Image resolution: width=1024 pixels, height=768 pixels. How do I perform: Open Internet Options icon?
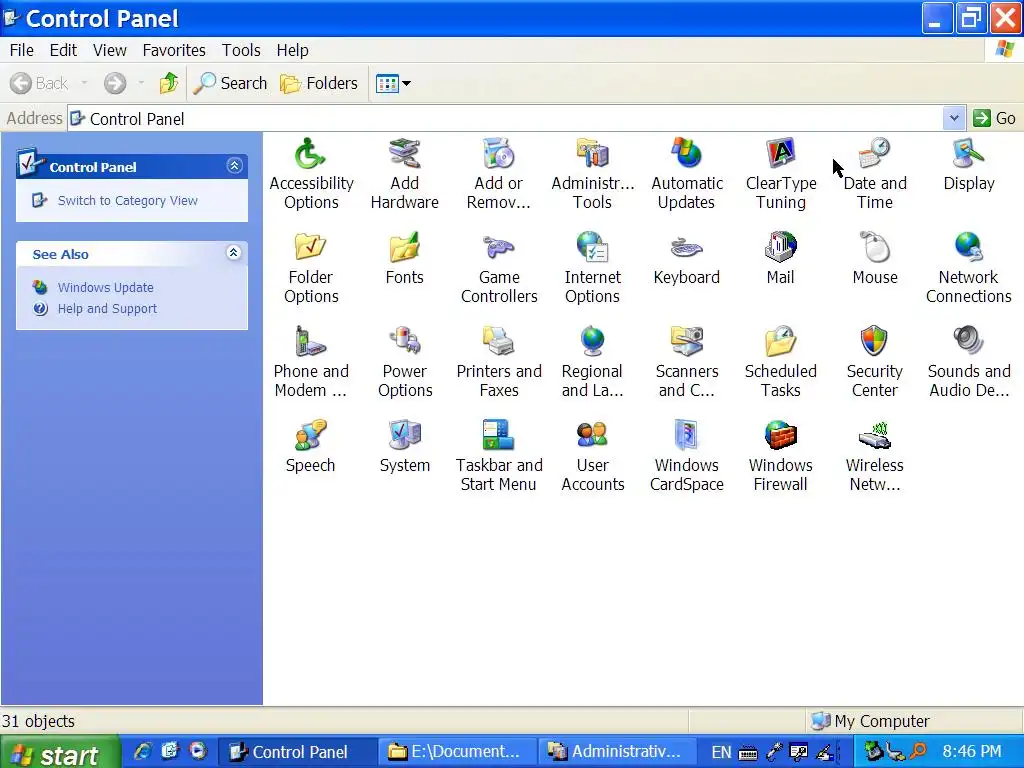tap(592, 248)
